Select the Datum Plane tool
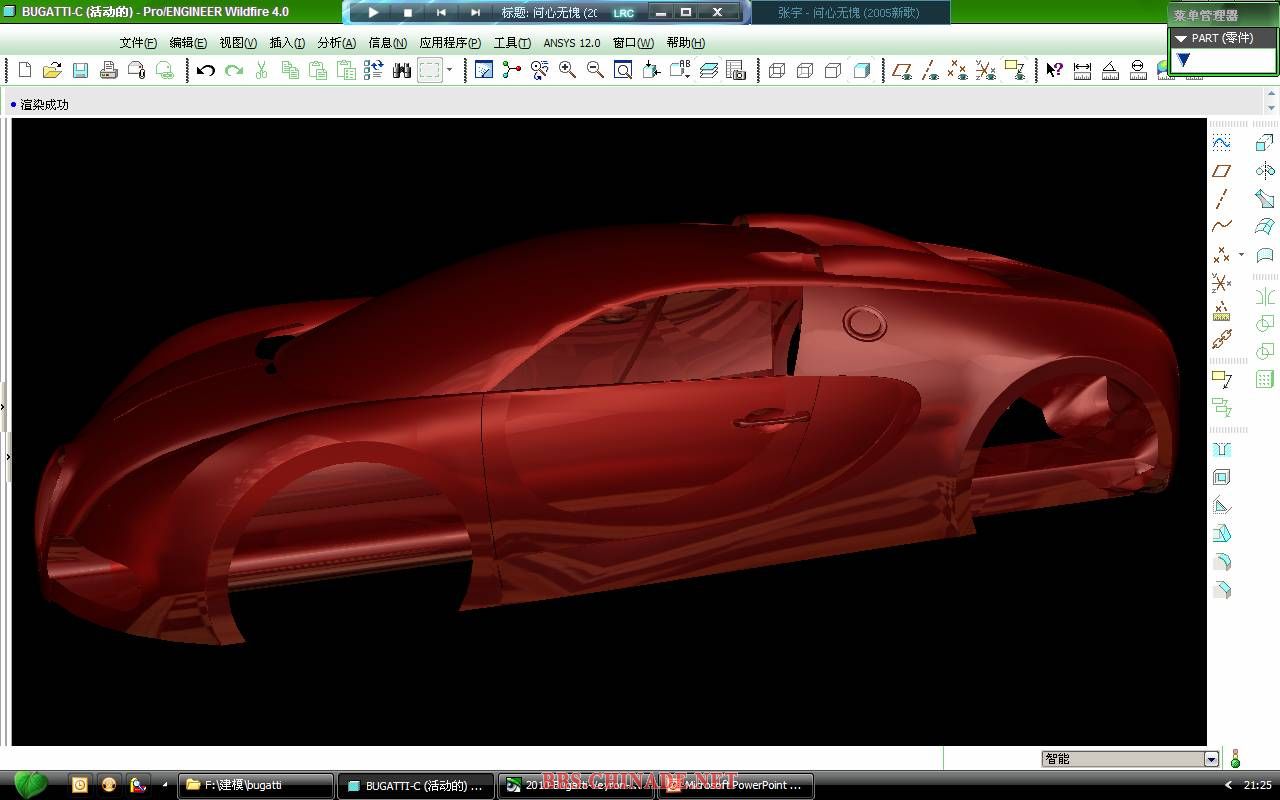Image resolution: width=1280 pixels, height=800 pixels. [x=1221, y=171]
